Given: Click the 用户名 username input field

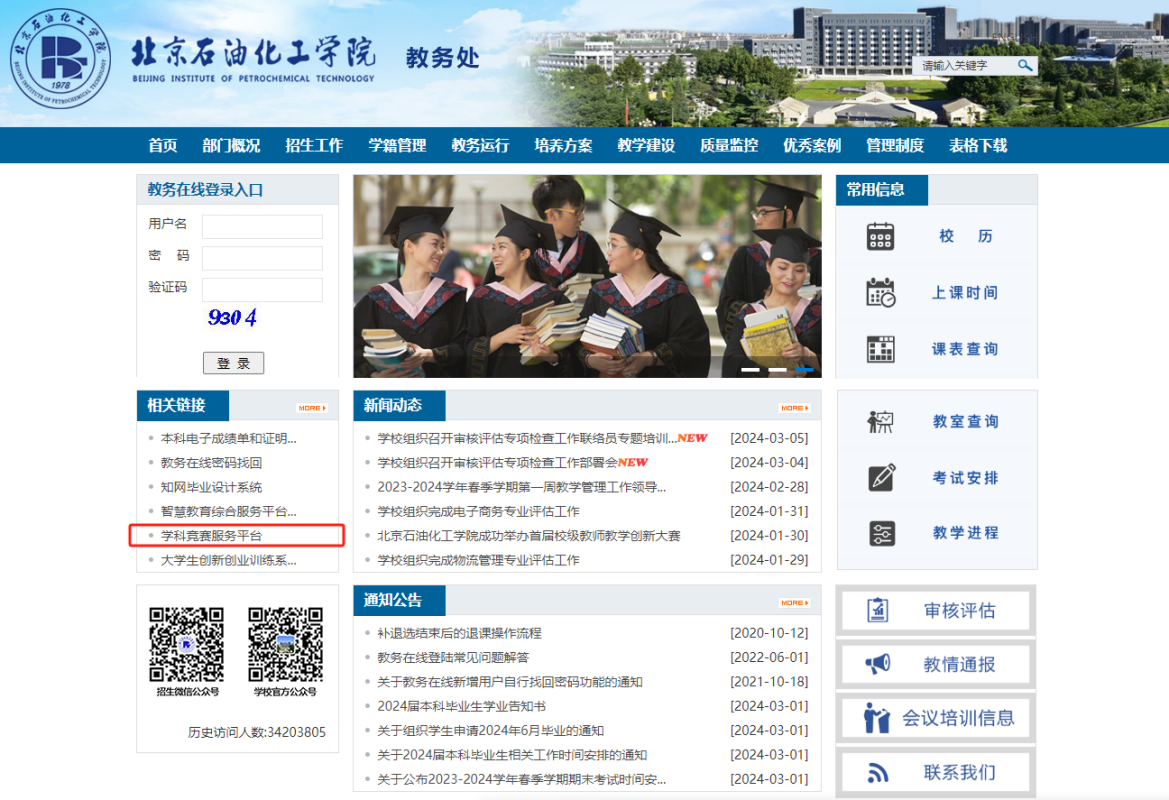Looking at the screenshot, I should (x=262, y=227).
